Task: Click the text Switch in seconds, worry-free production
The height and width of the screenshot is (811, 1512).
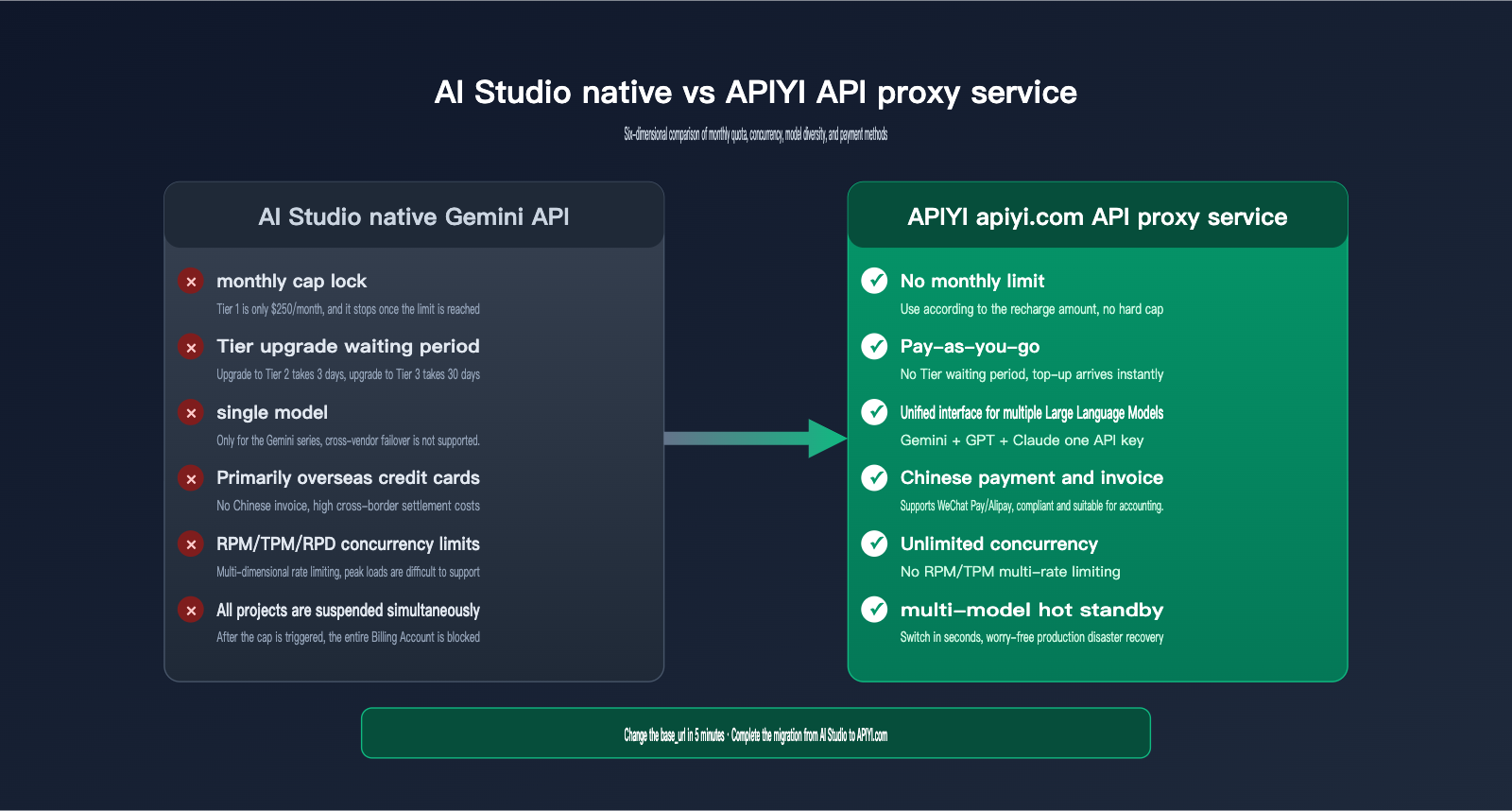Action: pos(1032,637)
